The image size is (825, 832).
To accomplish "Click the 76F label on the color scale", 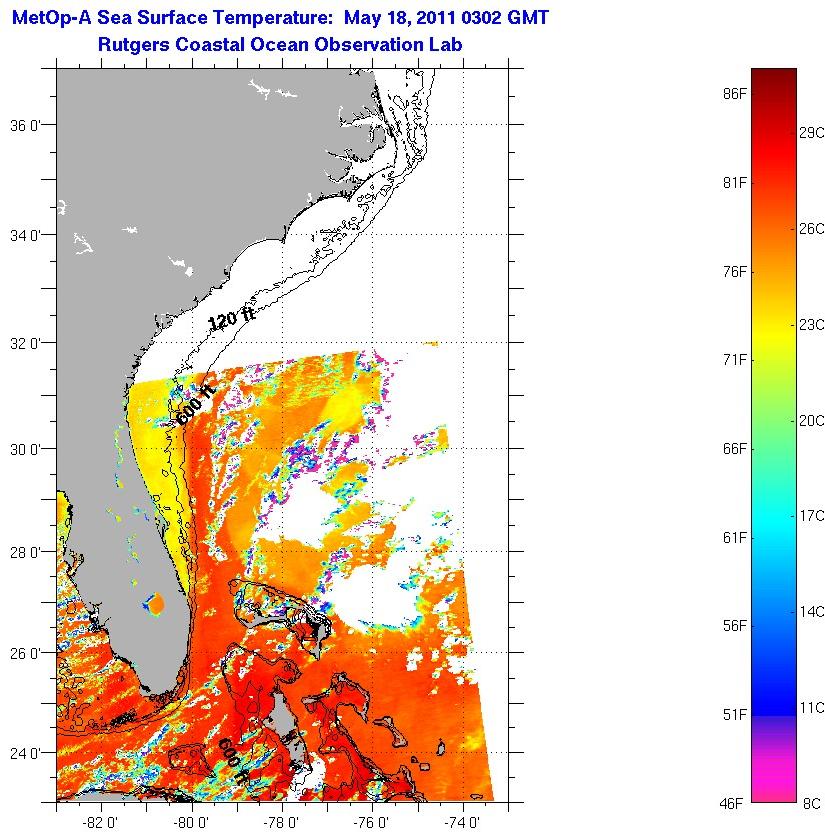I will [735, 272].
